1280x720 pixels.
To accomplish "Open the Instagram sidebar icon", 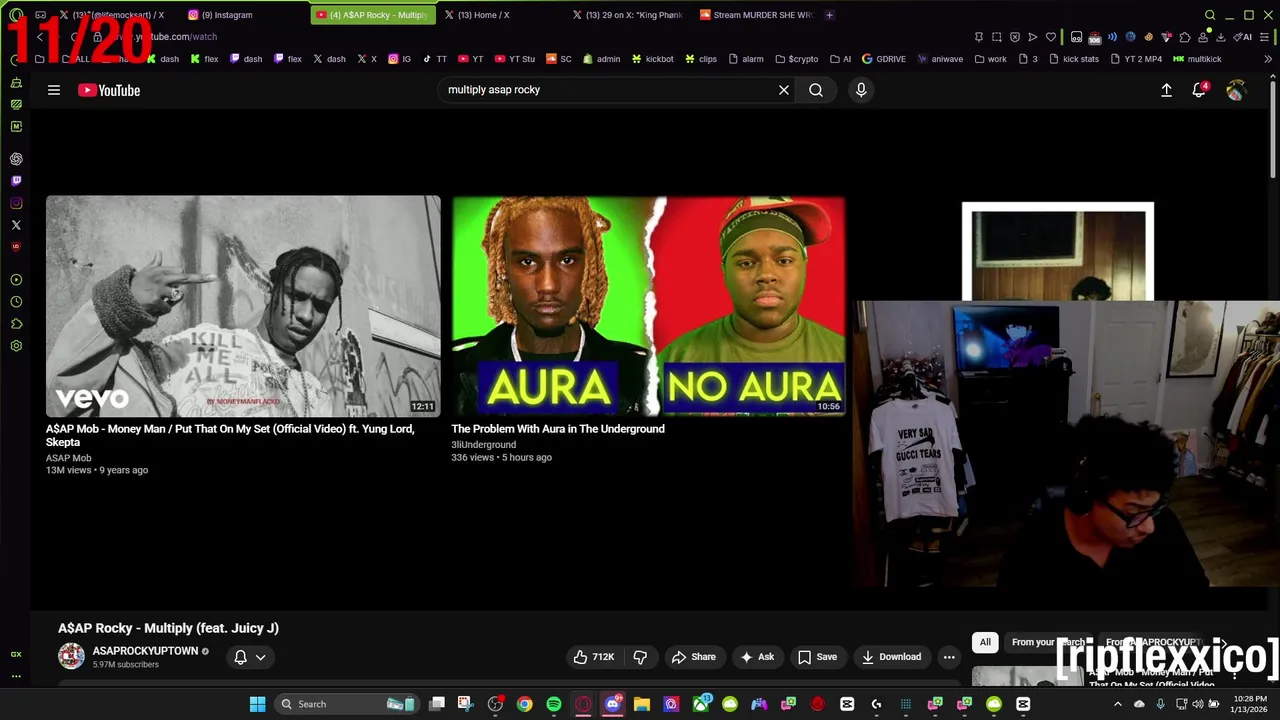I will [16, 203].
